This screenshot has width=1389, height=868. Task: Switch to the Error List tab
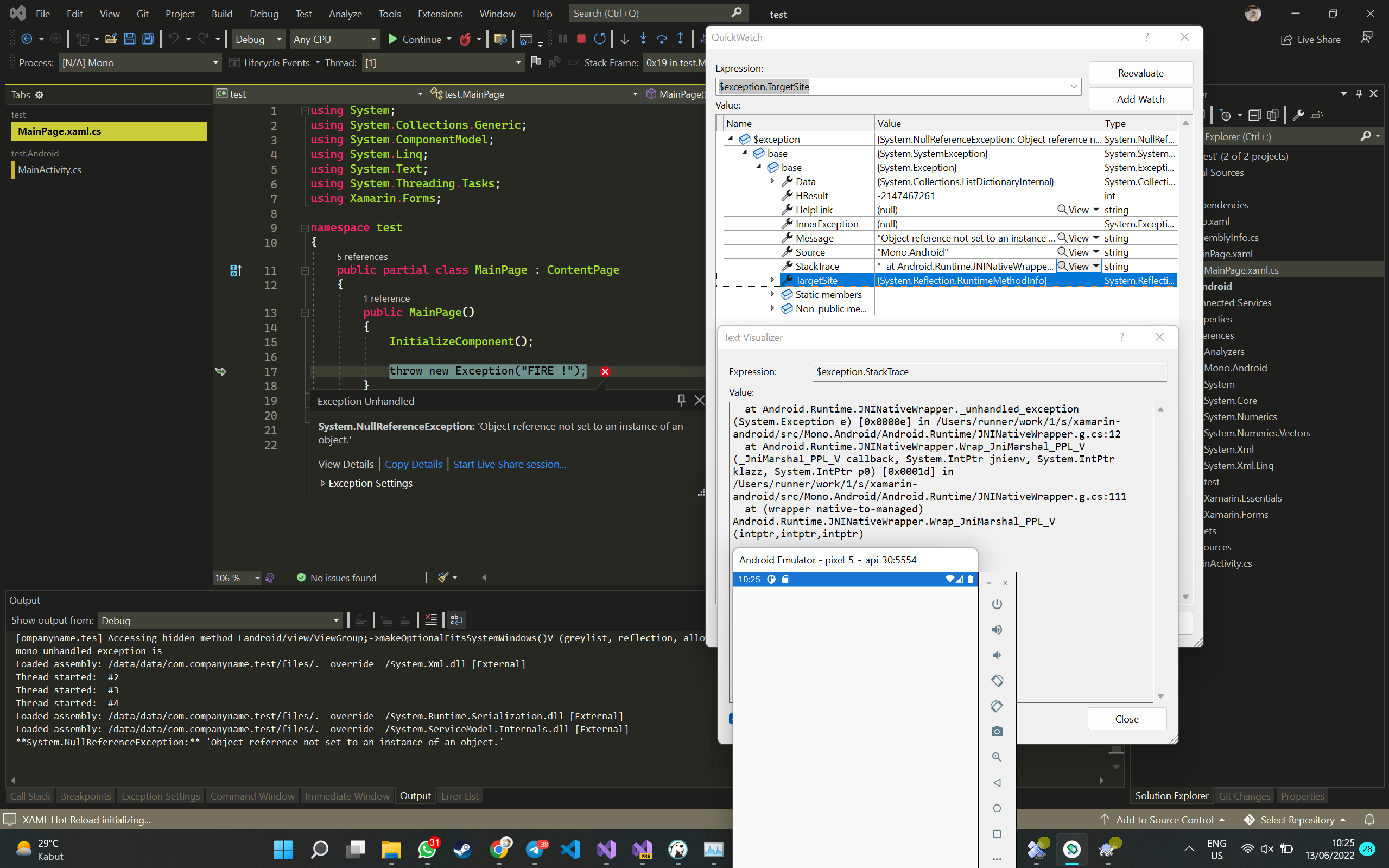[459, 796]
